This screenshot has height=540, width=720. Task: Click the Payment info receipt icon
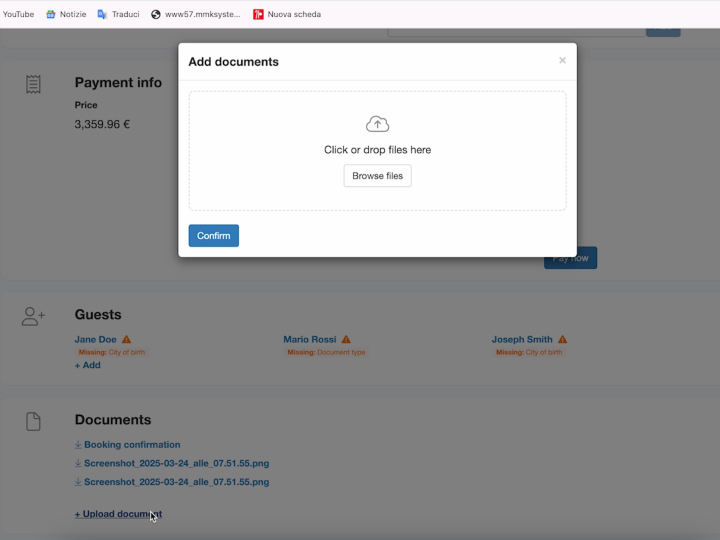[x=34, y=84]
